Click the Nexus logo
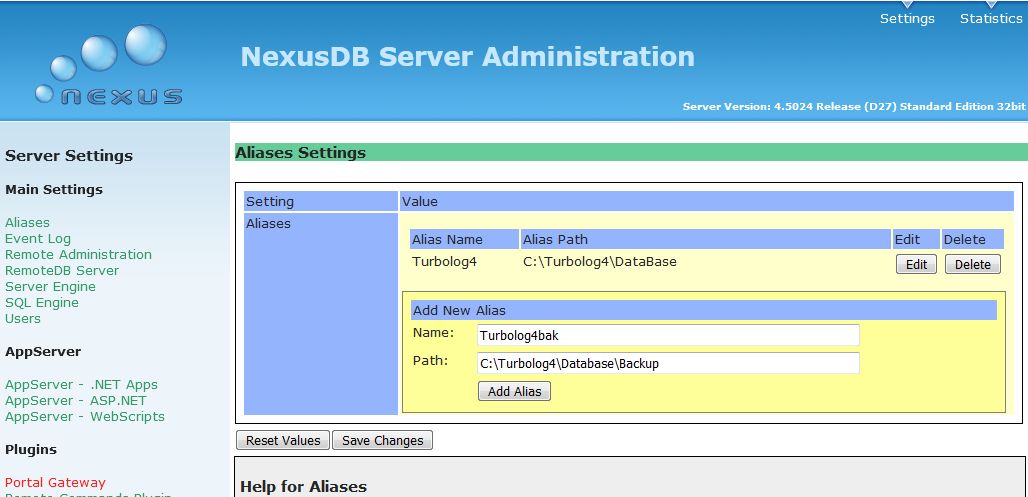 (109, 66)
